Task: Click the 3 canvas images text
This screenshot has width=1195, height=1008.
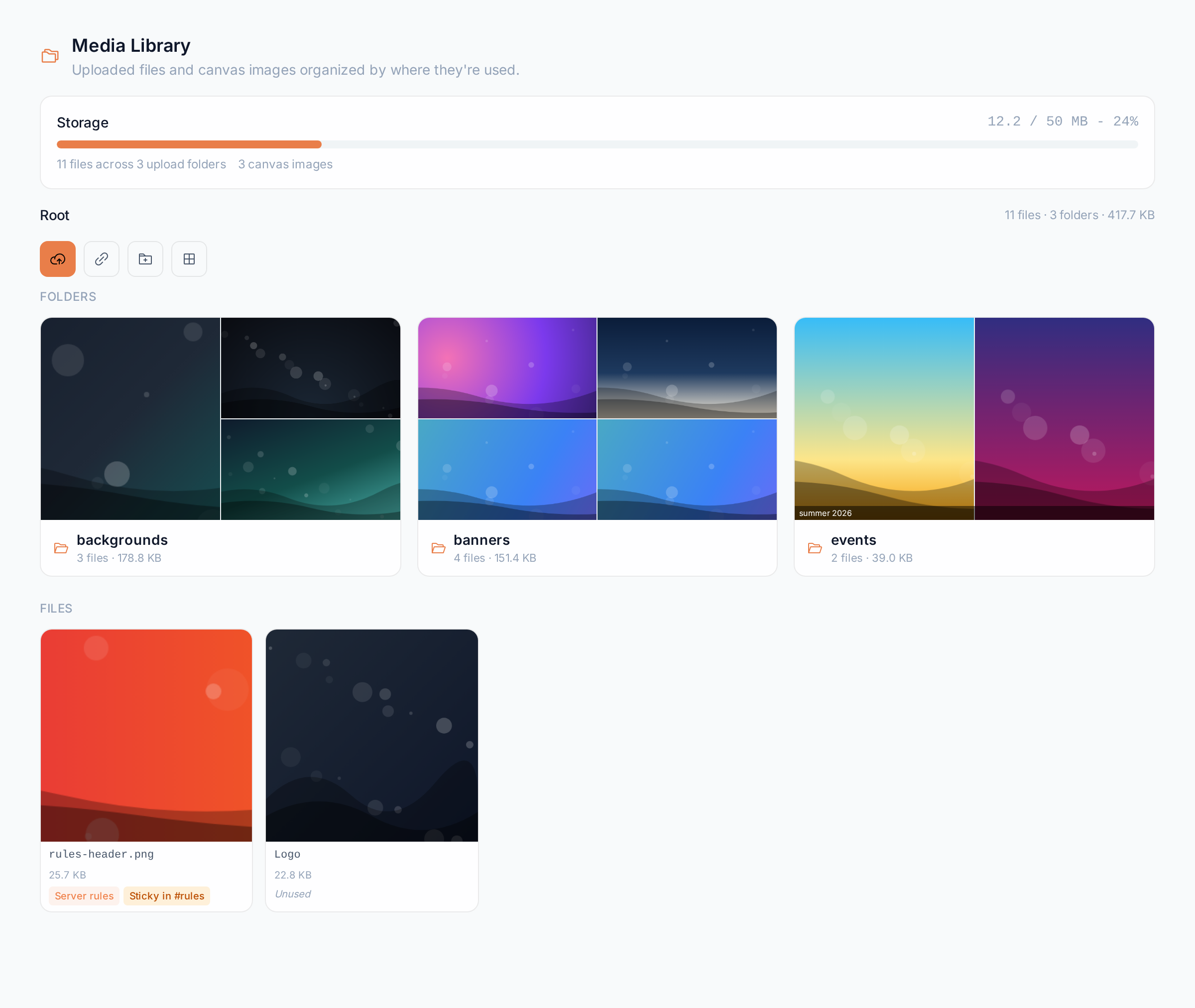Action: (285, 164)
